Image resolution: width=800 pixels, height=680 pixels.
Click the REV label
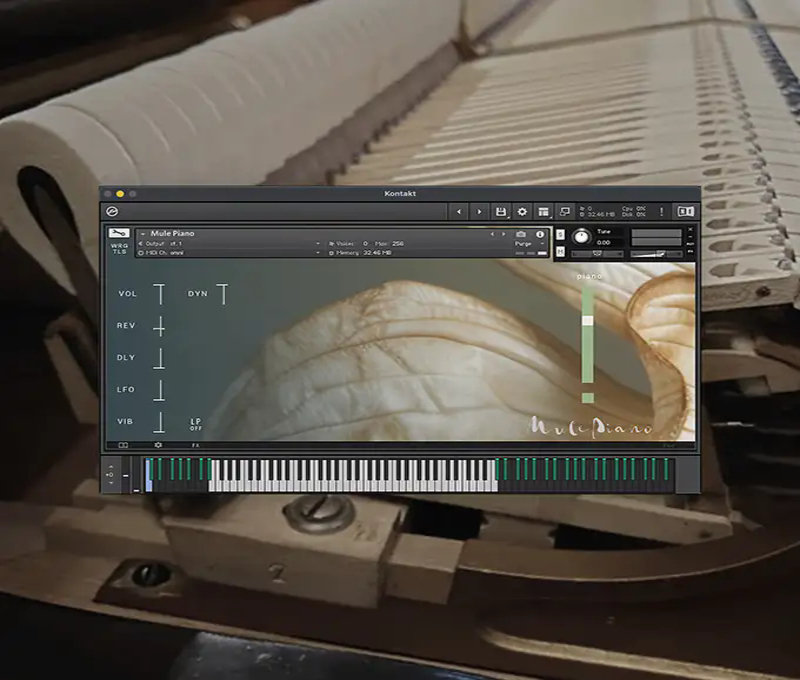pyautogui.click(x=126, y=325)
